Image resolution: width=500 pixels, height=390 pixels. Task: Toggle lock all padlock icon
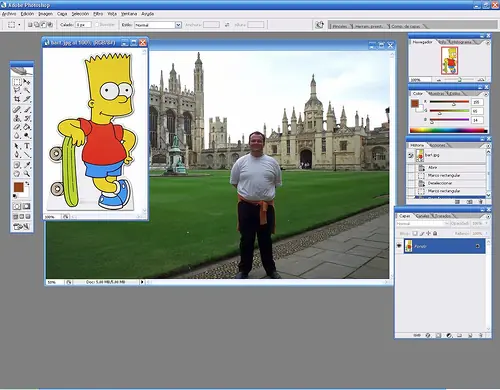435,233
